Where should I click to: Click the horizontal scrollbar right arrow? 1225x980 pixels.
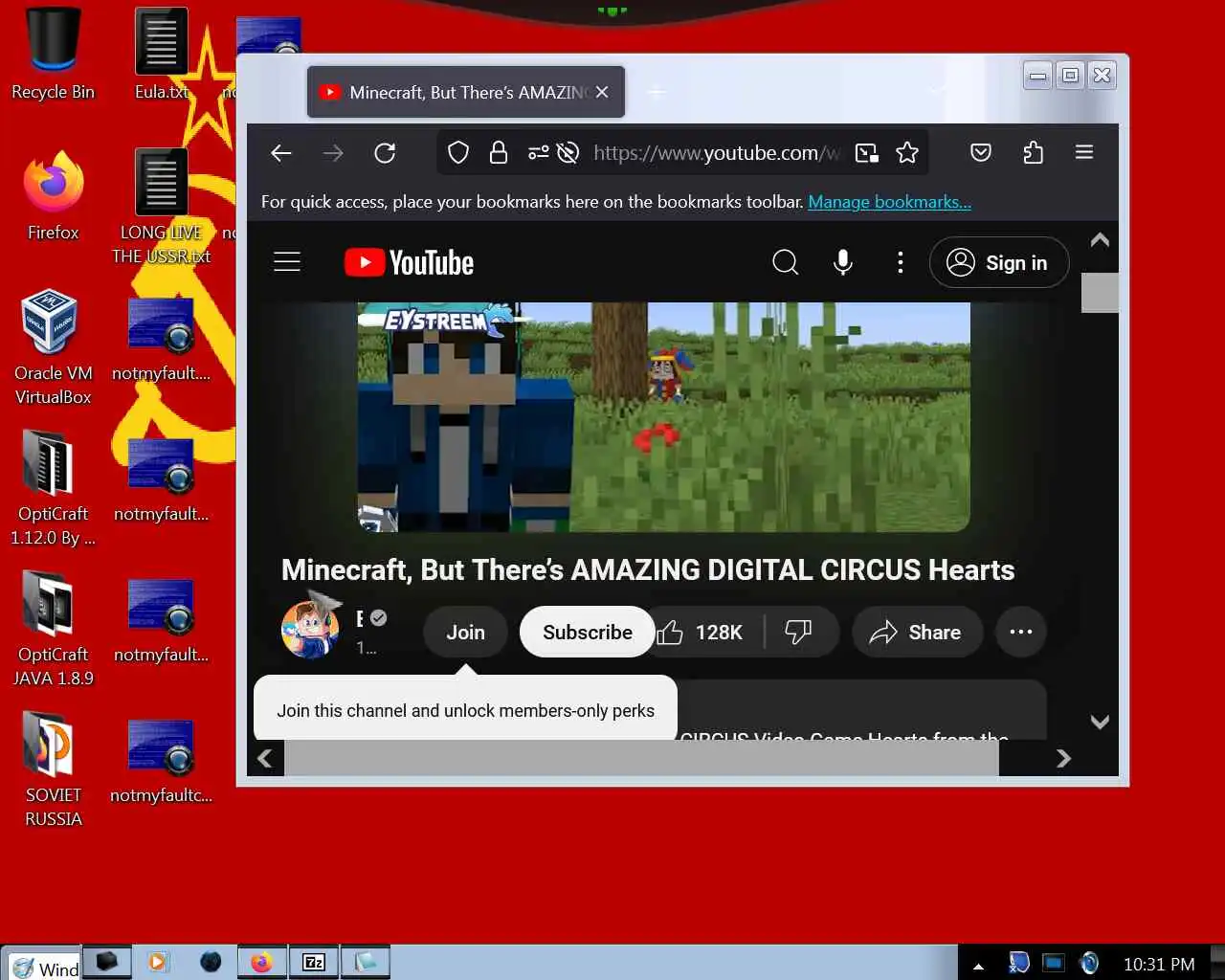[1063, 758]
